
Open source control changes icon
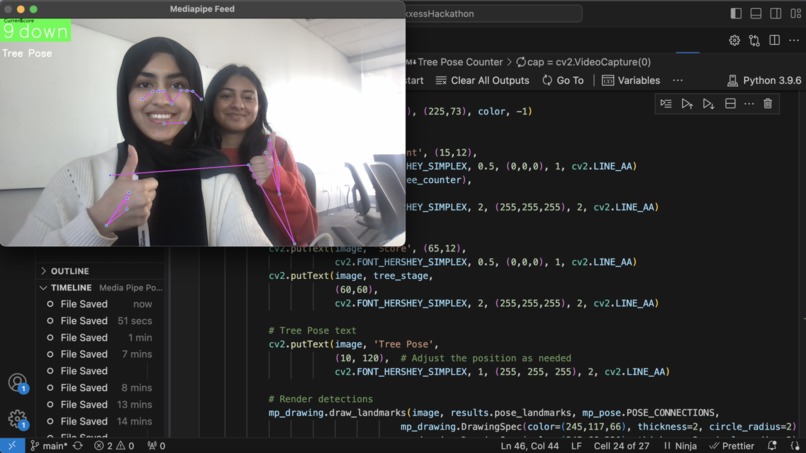pyautogui.click(x=754, y=41)
